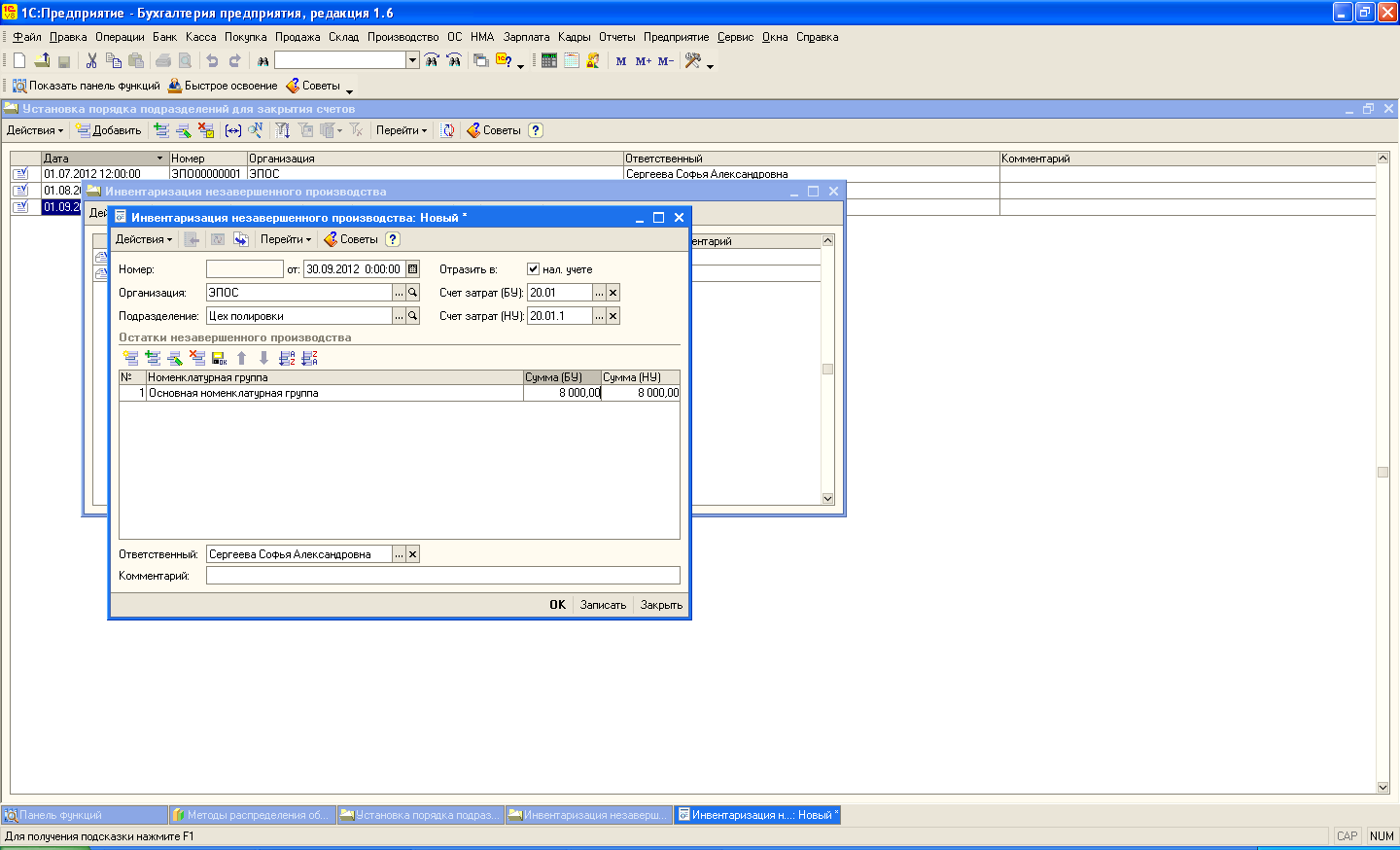Screen dimensions: 1400x850
Task: Open the Производство menu
Action: tap(402, 37)
